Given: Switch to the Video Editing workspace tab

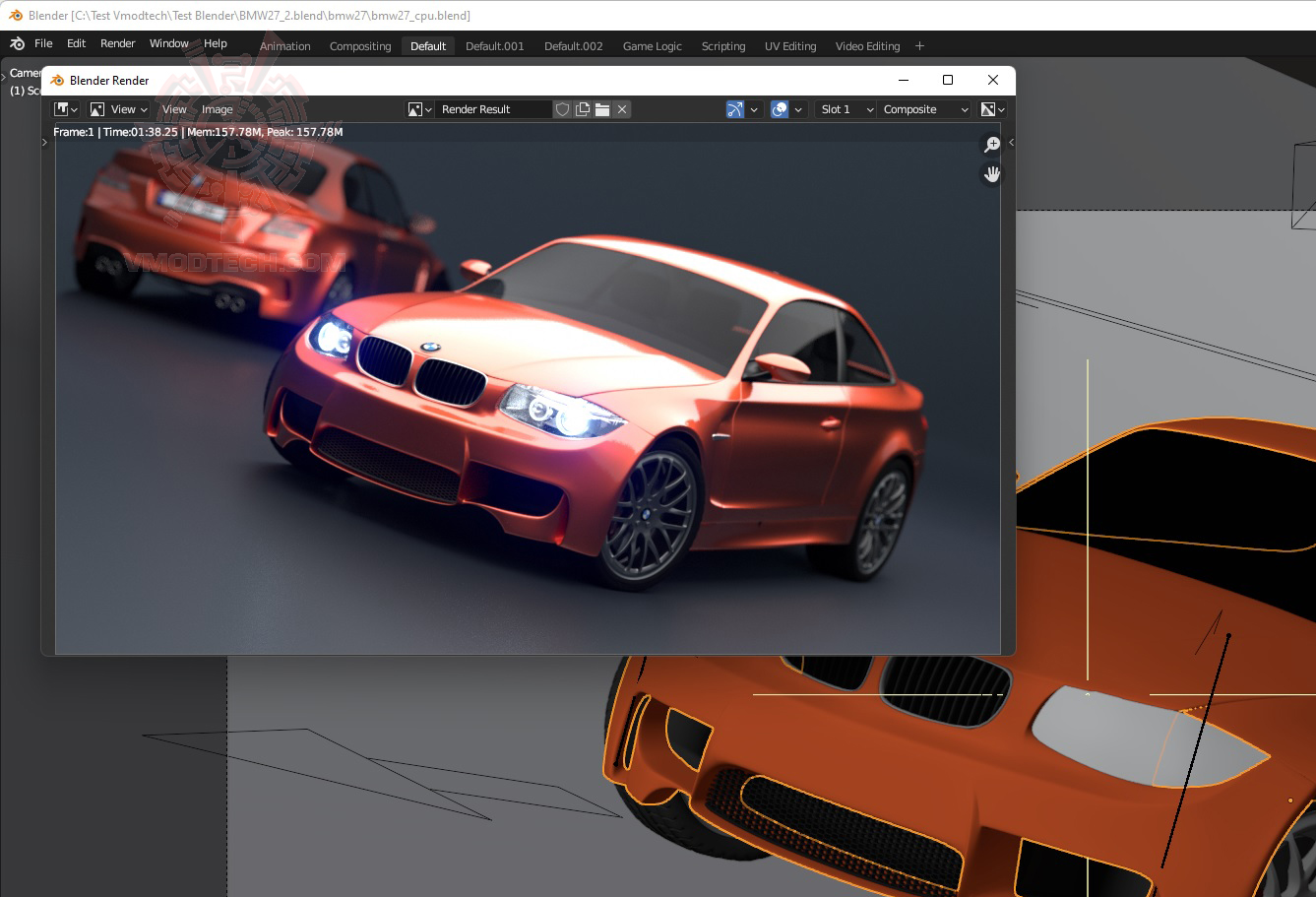Looking at the screenshot, I should (867, 46).
